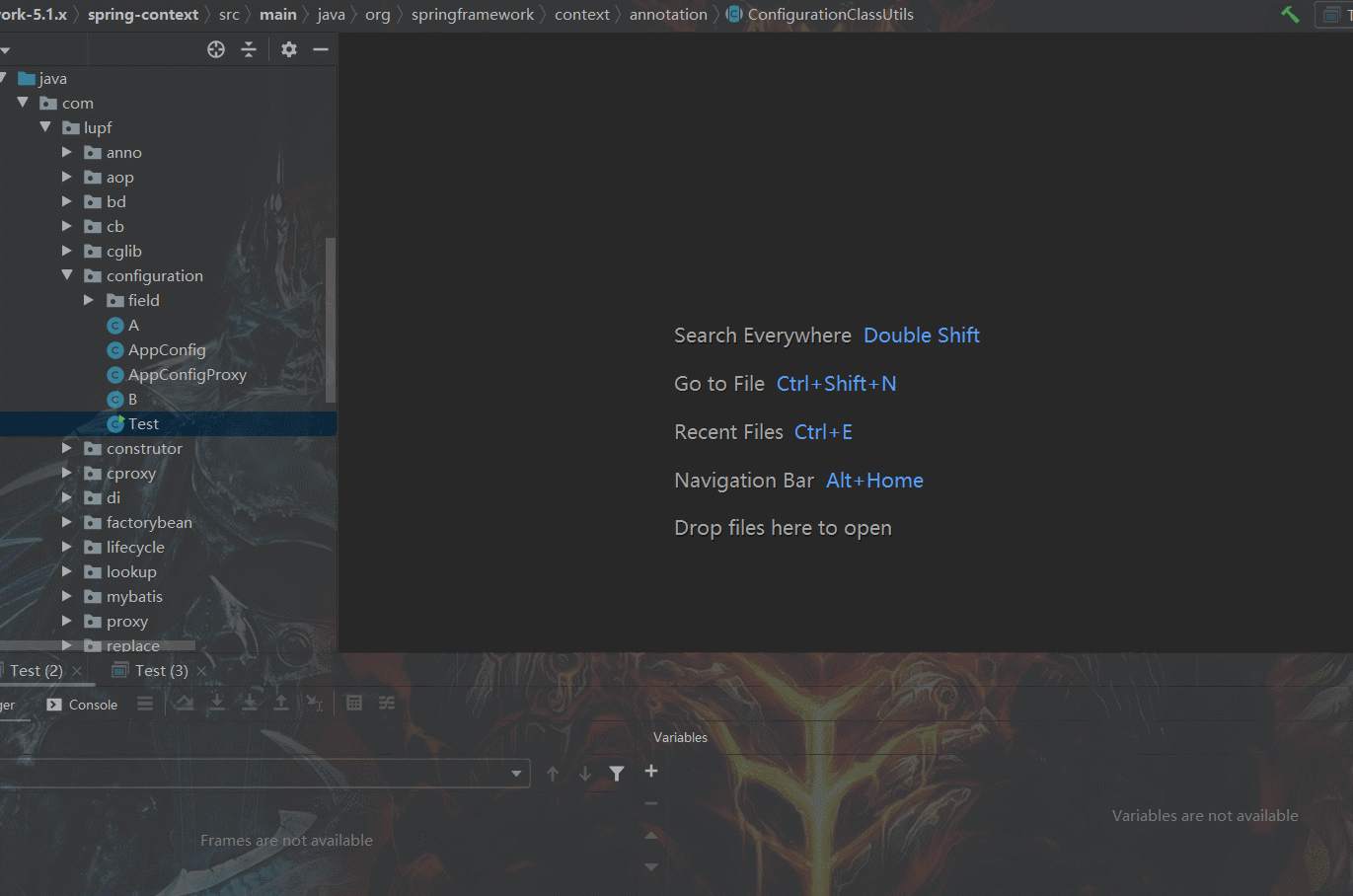Select the di package

pyautogui.click(x=113, y=498)
